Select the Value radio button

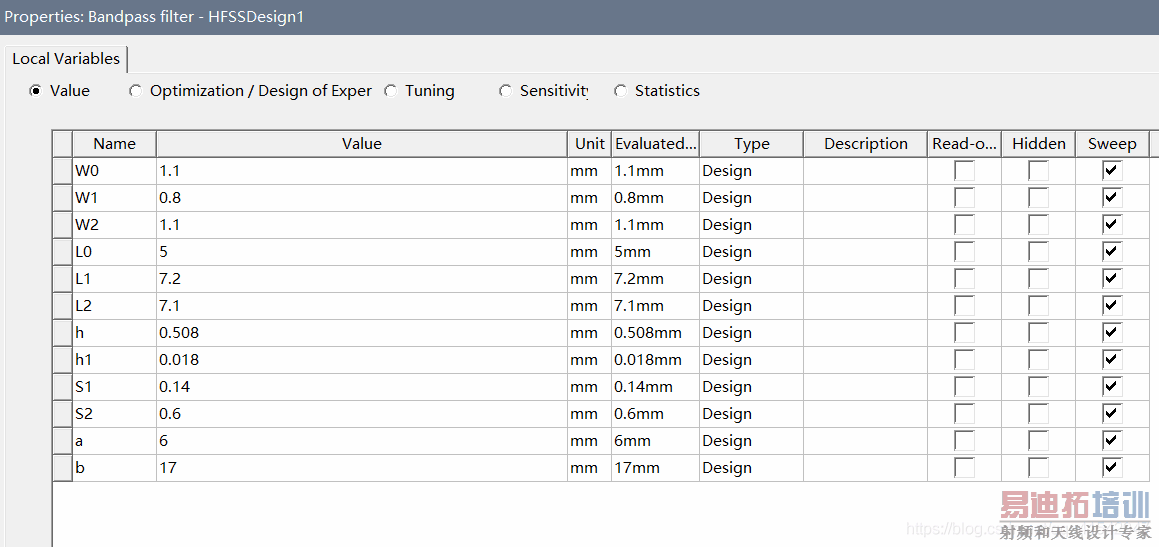(36, 91)
